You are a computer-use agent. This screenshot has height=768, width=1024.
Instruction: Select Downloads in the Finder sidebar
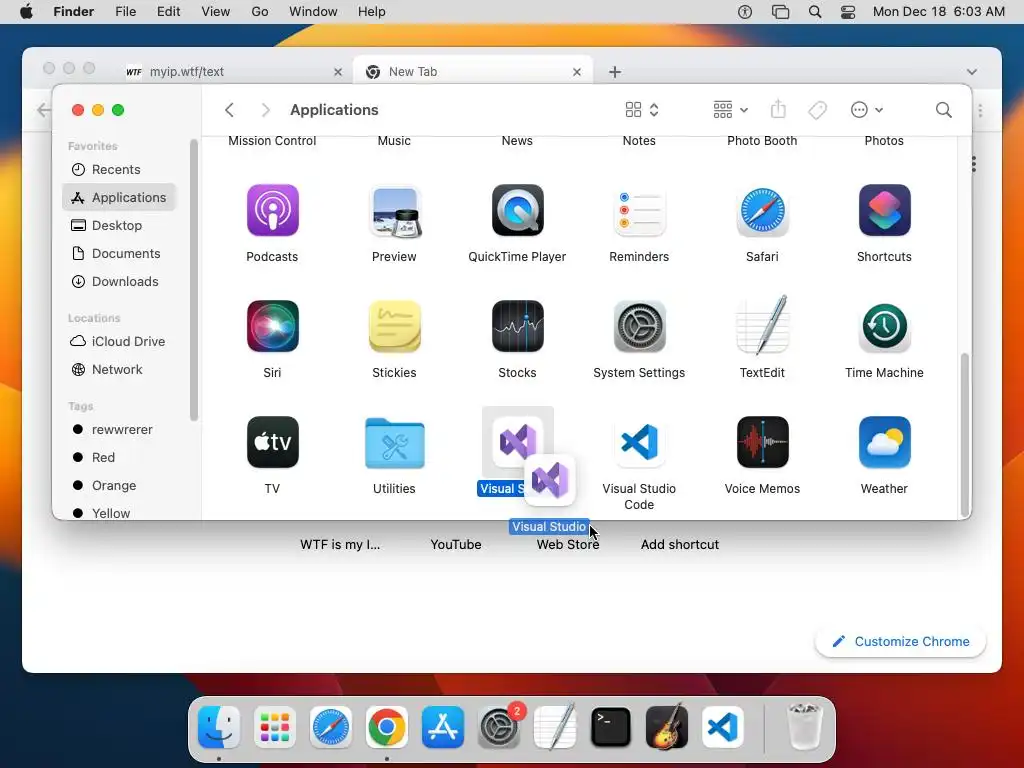pos(120,281)
